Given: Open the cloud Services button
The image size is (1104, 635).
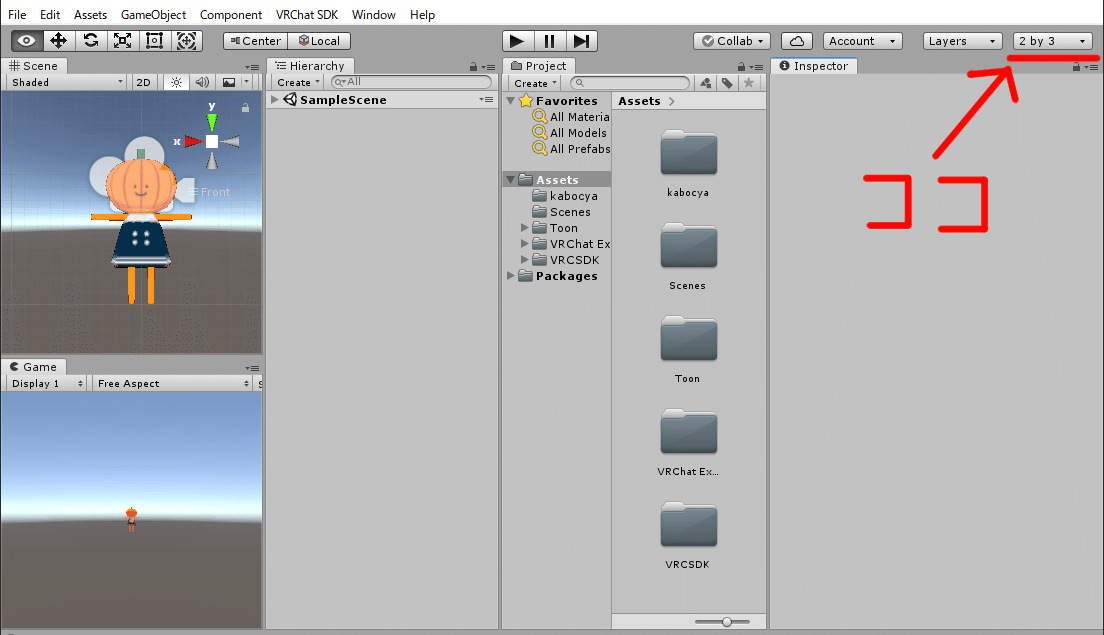Looking at the screenshot, I should pyautogui.click(x=796, y=41).
